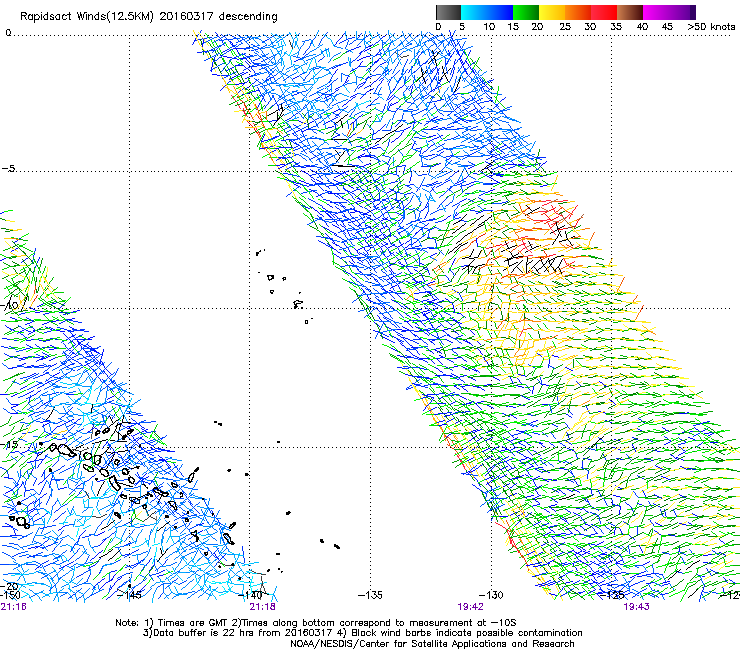Click the '21:18' overpass time label

pyautogui.click(x=262, y=607)
